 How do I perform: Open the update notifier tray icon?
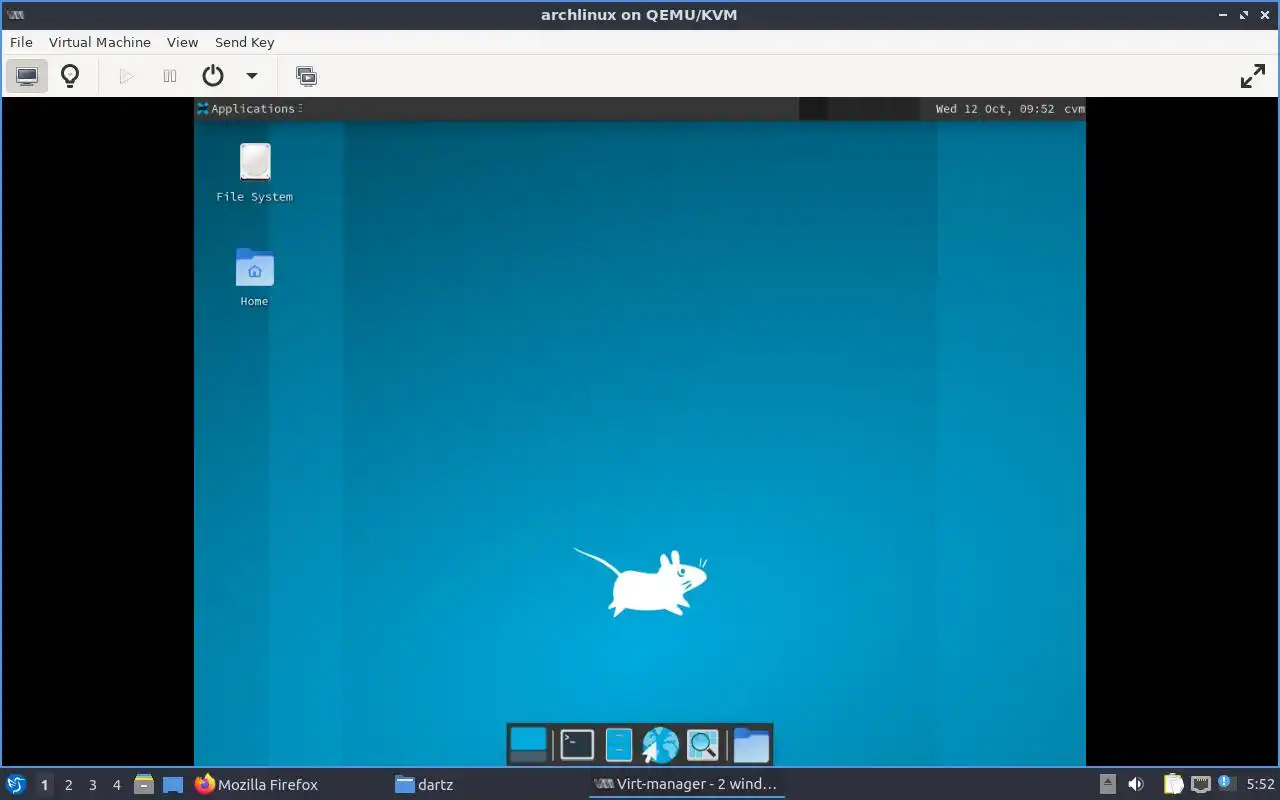(x=1225, y=783)
